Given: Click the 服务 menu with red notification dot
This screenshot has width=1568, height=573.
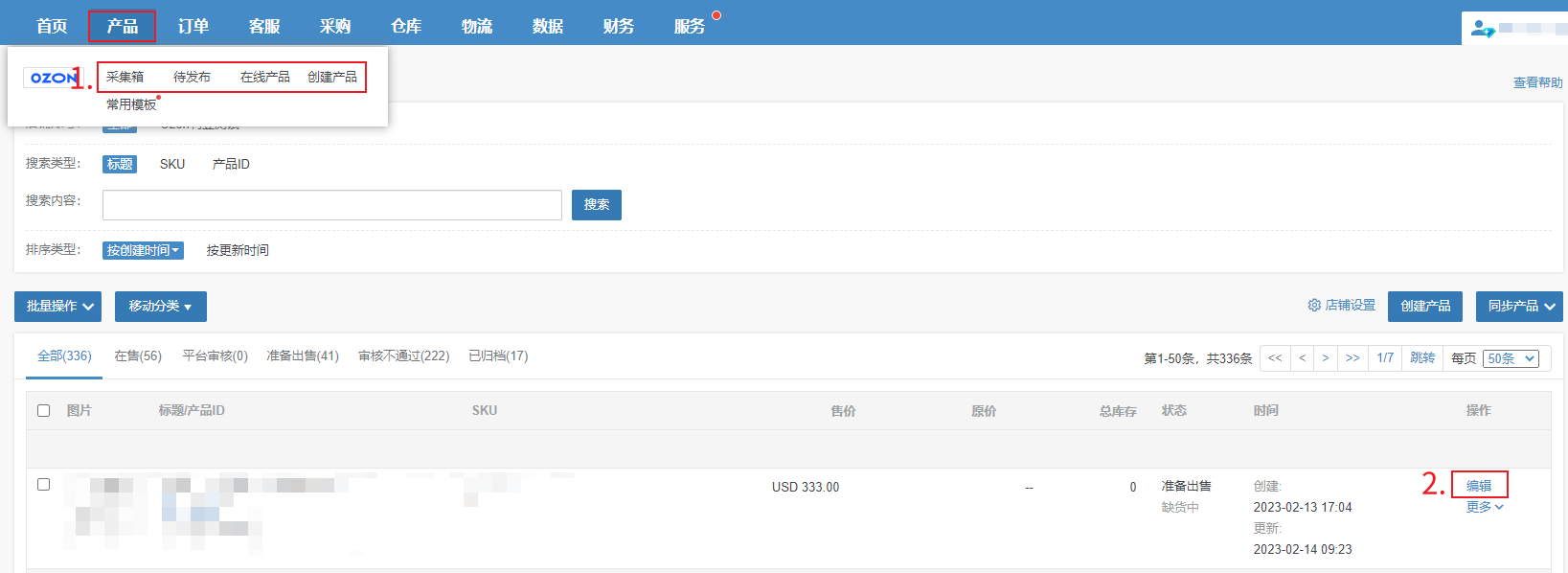Looking at the screenshot, I should pyautogui.click(x=690, y=26).
